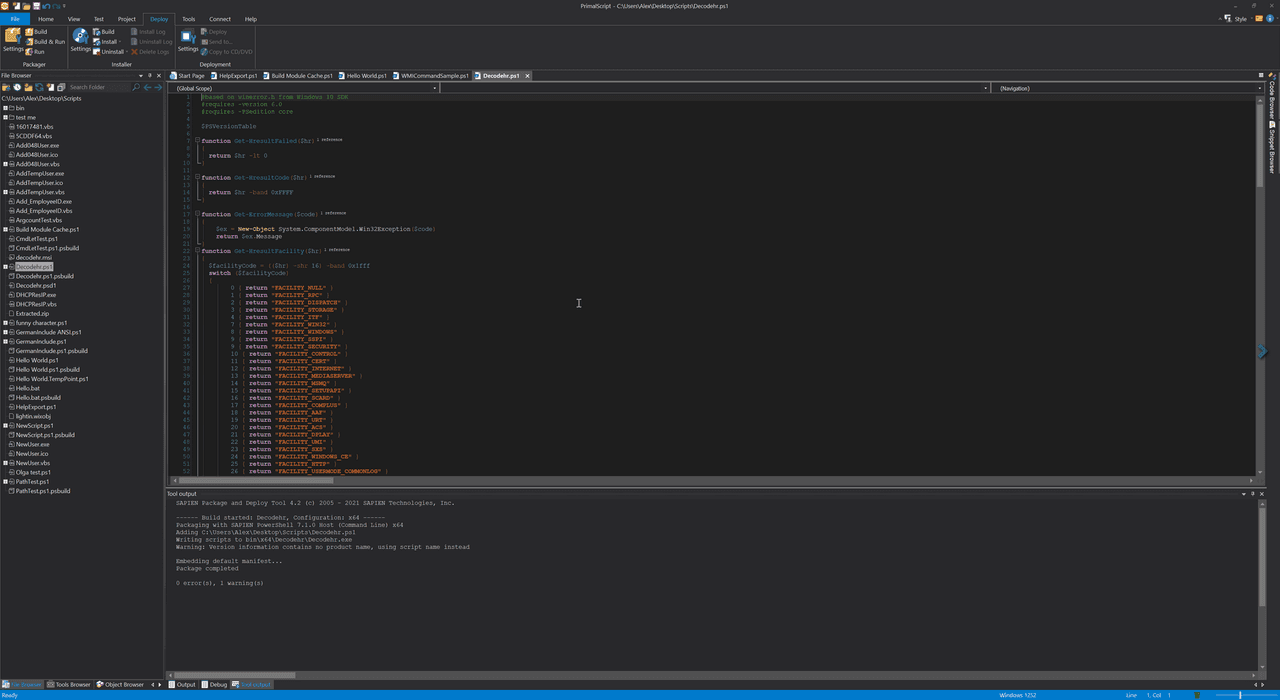Image resolution: width=1280 pixels, height=700 pixels.
Task: Open the Uninstall button dropdown arrow
Action: tap(128, 52)
